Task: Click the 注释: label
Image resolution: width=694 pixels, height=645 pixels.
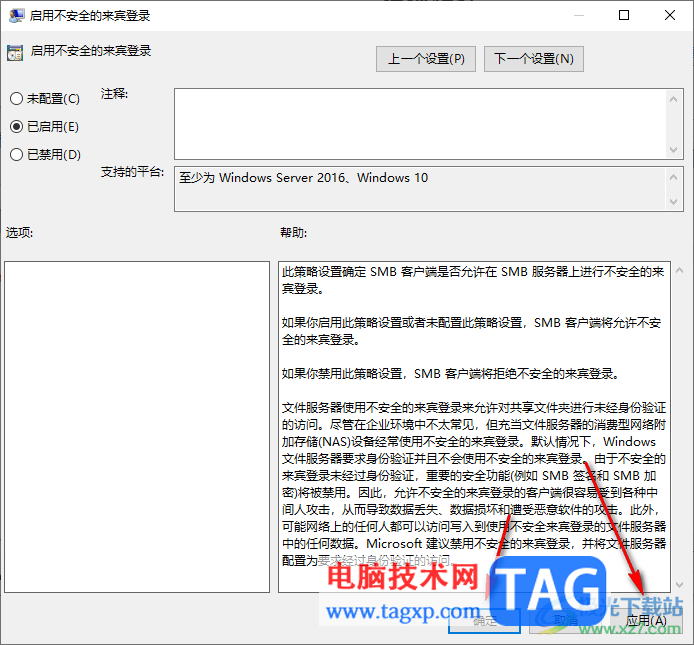Action: 114,94
